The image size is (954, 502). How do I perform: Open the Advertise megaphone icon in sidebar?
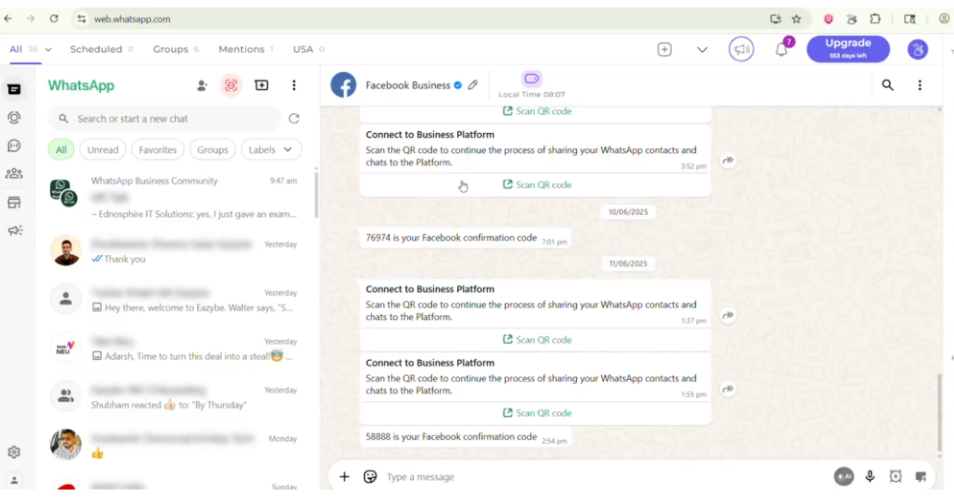(x=14, y=231)
